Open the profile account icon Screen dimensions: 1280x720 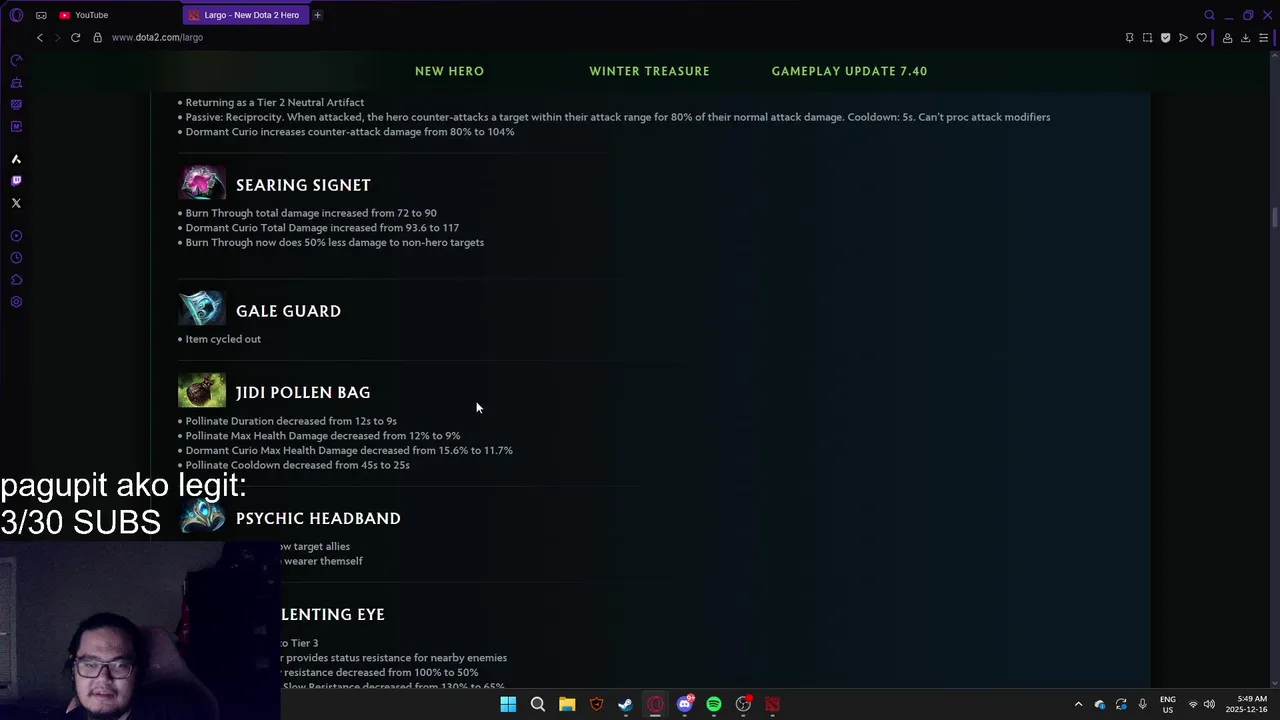1227,38
